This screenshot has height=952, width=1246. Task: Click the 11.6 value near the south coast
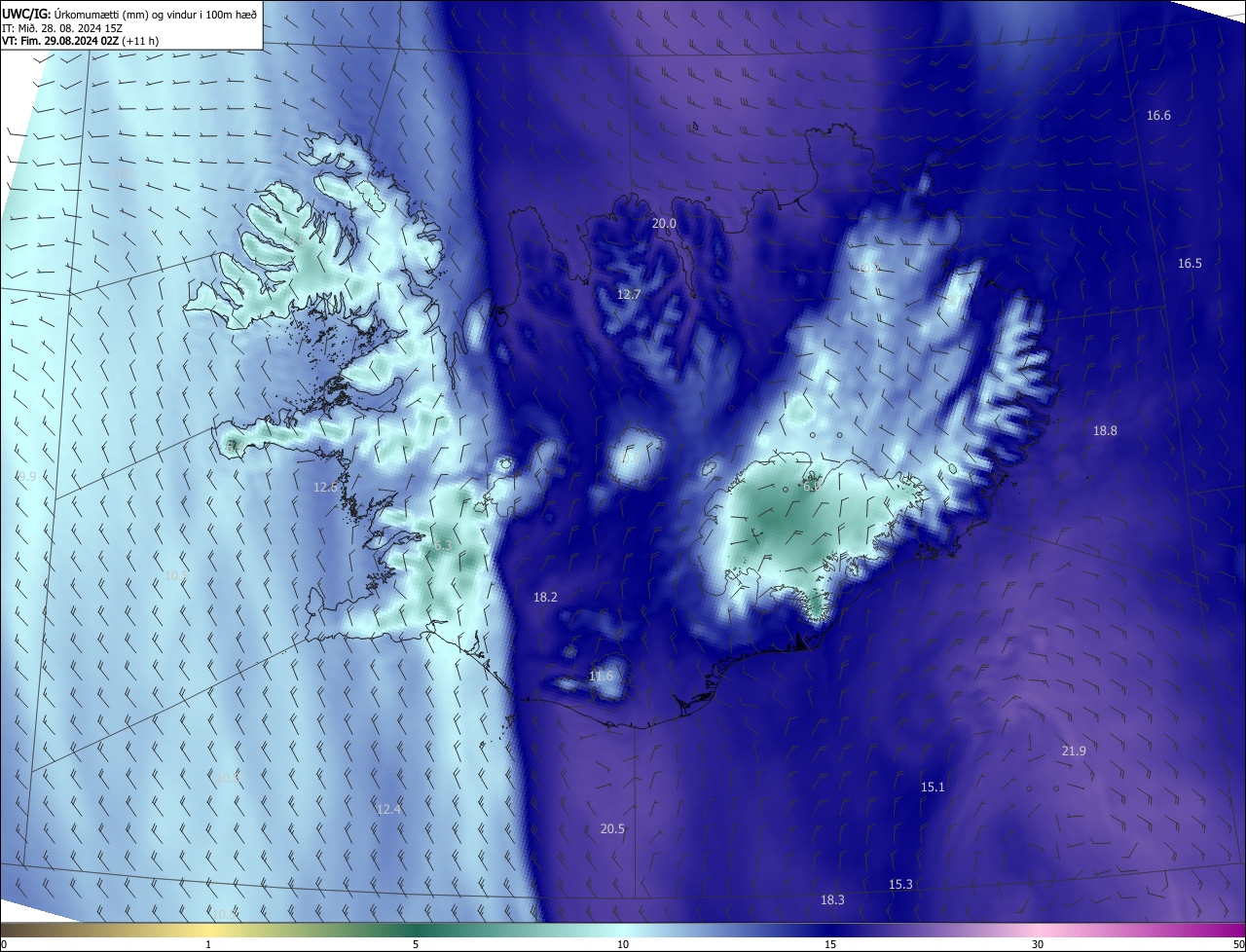coord(602,677)
